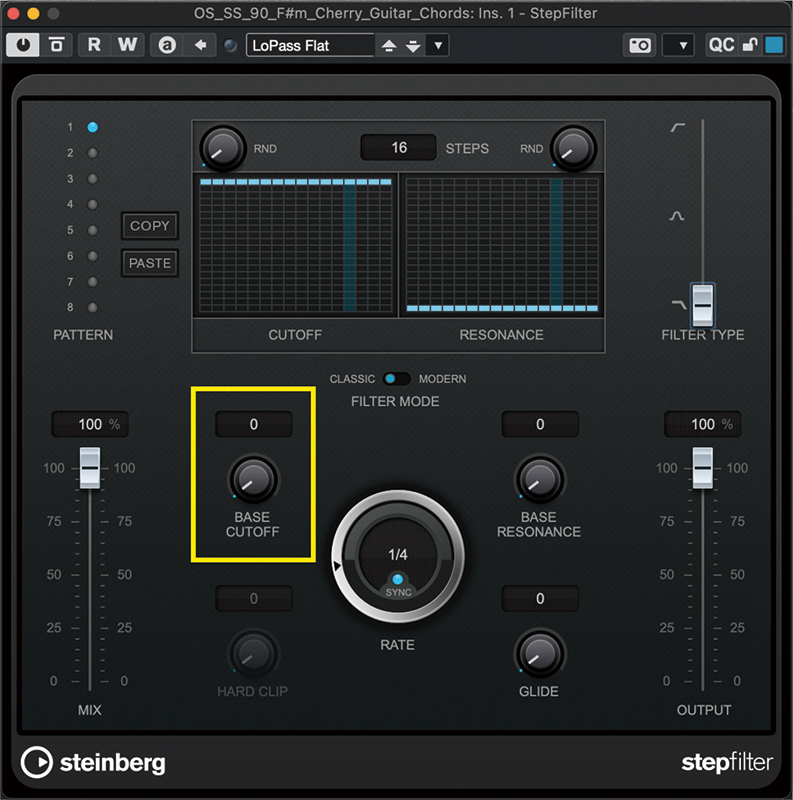The height and width of the screenshot is (800, 793).
Task: Open the LoPass Flat preset name field
Action: (x=310, y=45)
